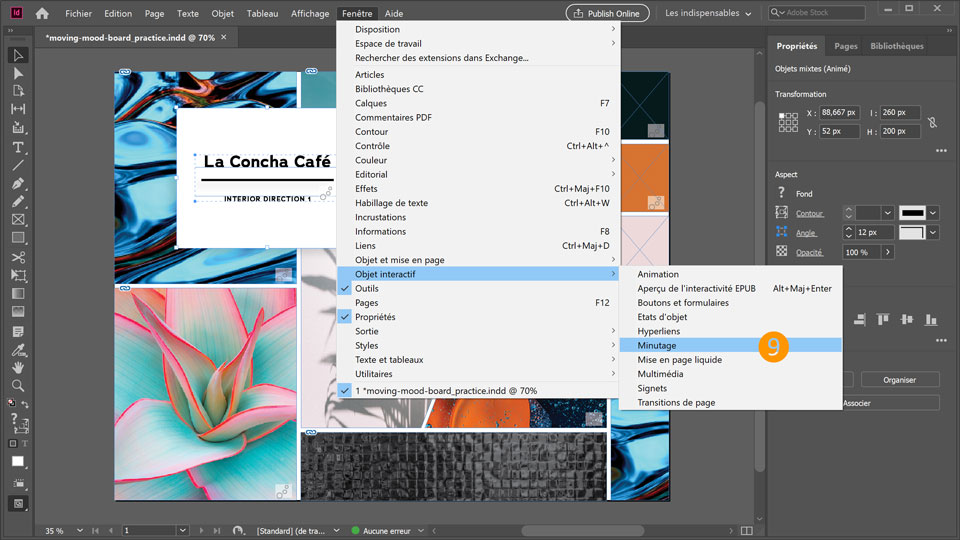
Task: Toggle the Outils panel checkmark
Action: point(345,288)
